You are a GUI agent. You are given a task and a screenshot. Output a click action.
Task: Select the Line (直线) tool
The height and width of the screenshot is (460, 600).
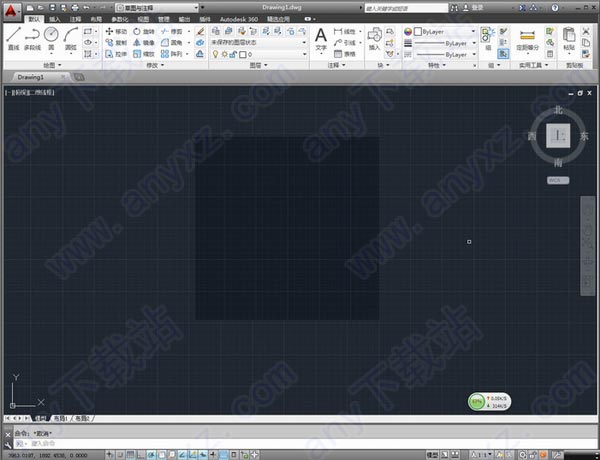[13, 39]
